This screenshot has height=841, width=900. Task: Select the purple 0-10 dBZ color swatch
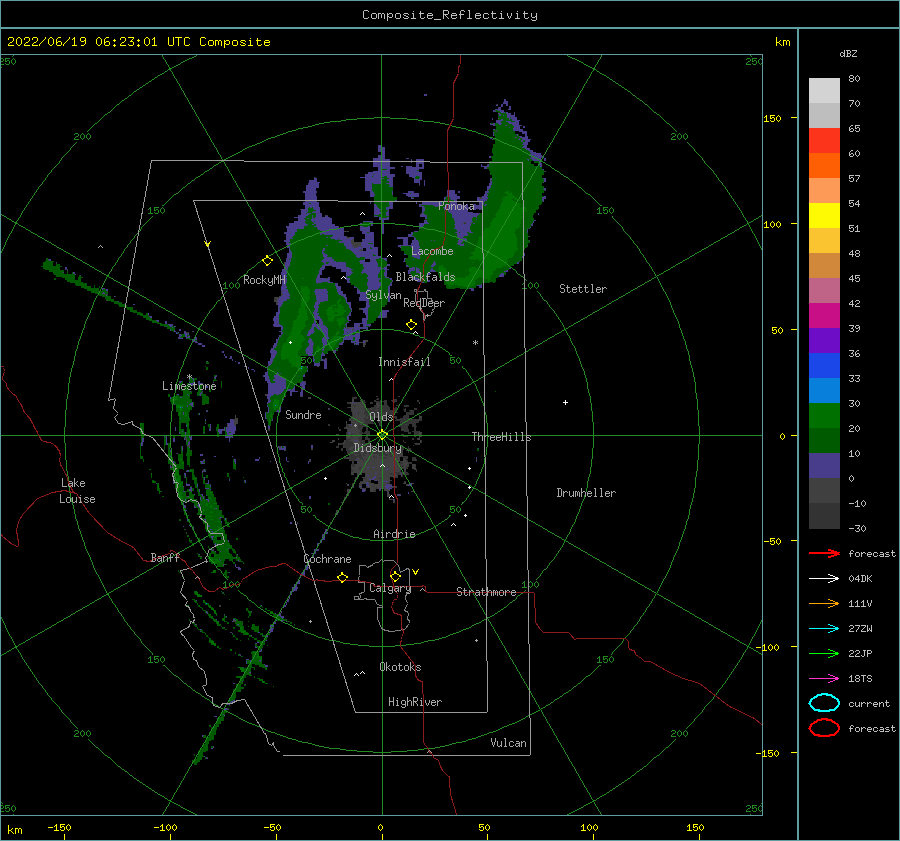coord(824,466)
